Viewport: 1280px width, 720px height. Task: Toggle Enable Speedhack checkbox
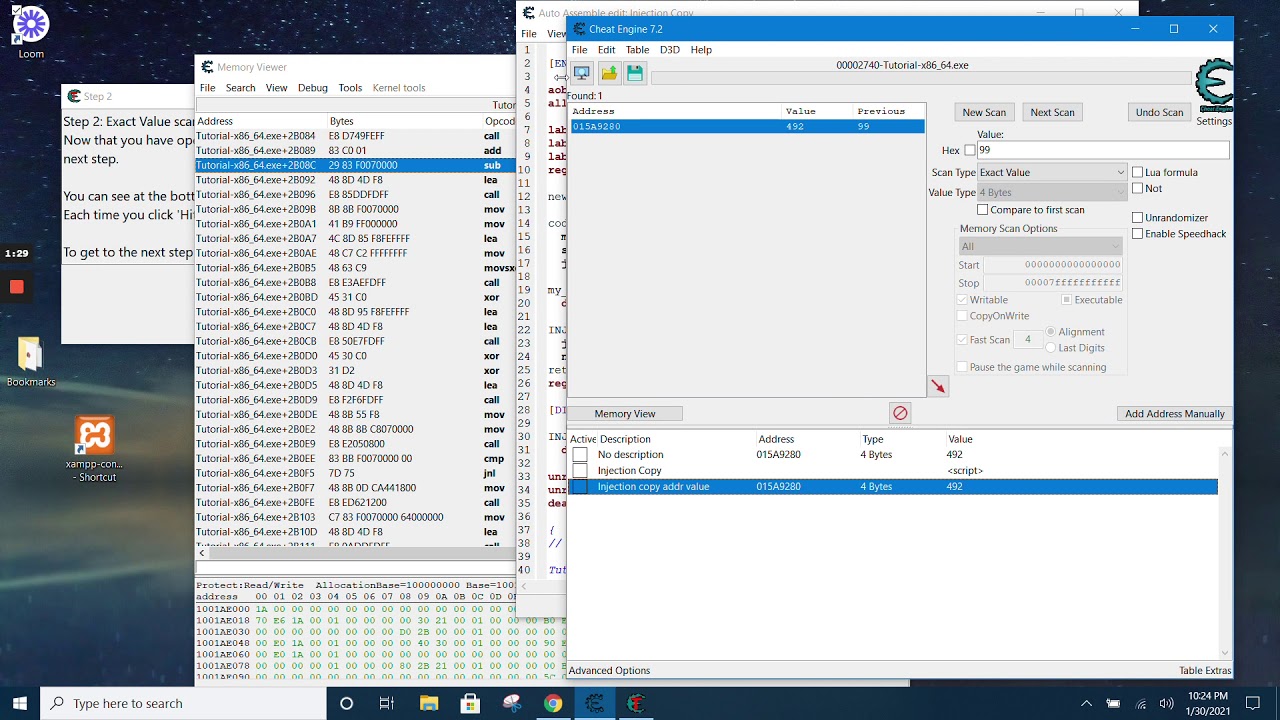1137,233
